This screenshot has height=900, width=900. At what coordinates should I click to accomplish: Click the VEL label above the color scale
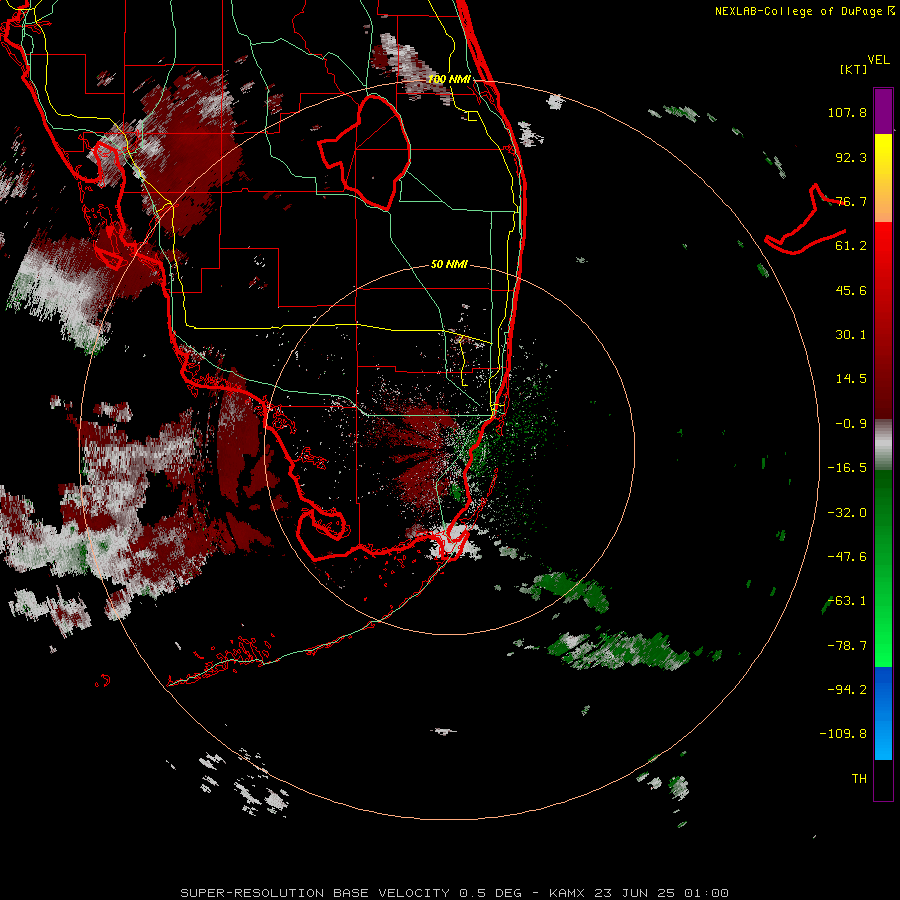click(878, 60)
